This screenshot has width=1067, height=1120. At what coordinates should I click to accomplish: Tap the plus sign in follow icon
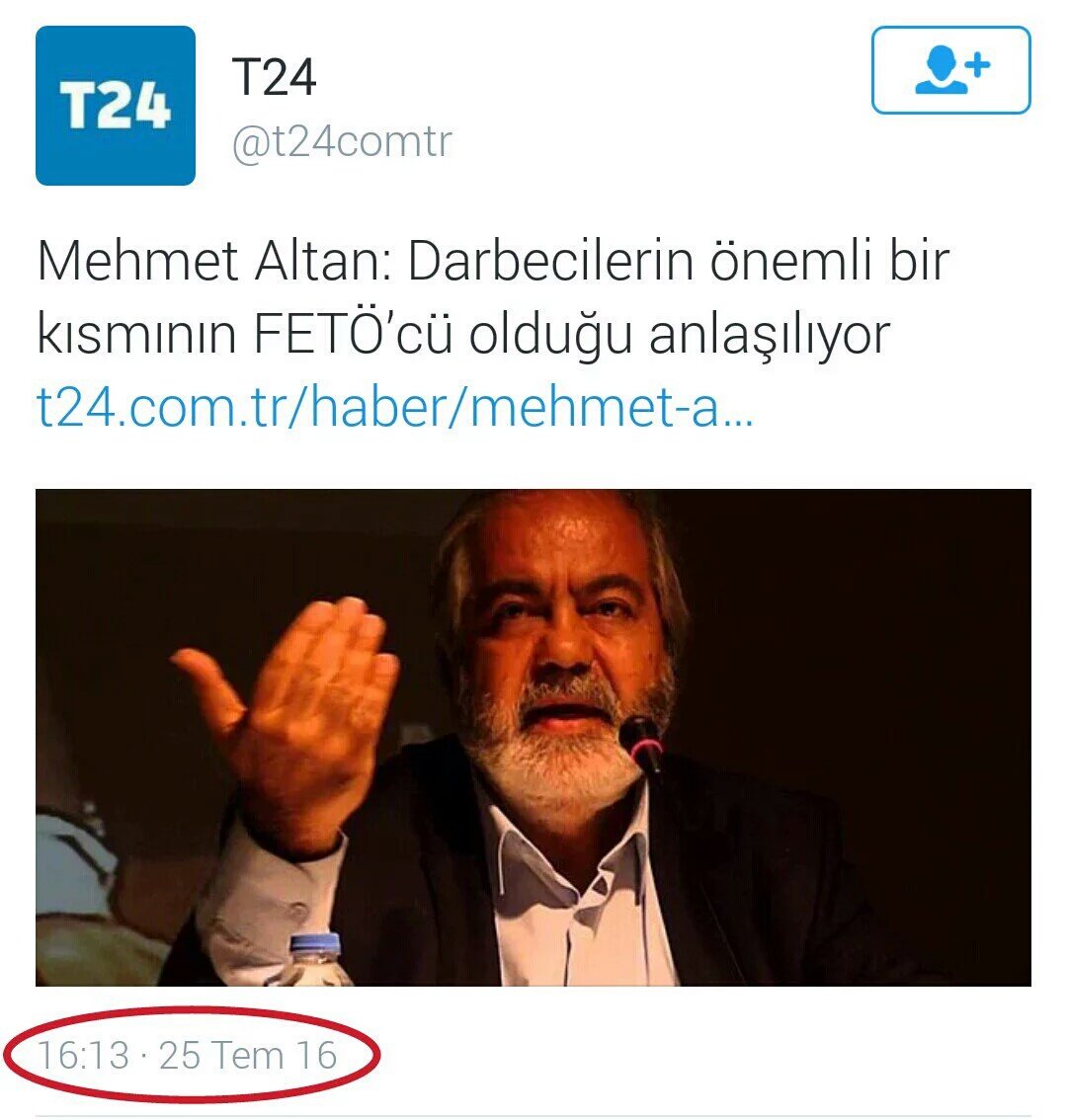click(978, 65)
